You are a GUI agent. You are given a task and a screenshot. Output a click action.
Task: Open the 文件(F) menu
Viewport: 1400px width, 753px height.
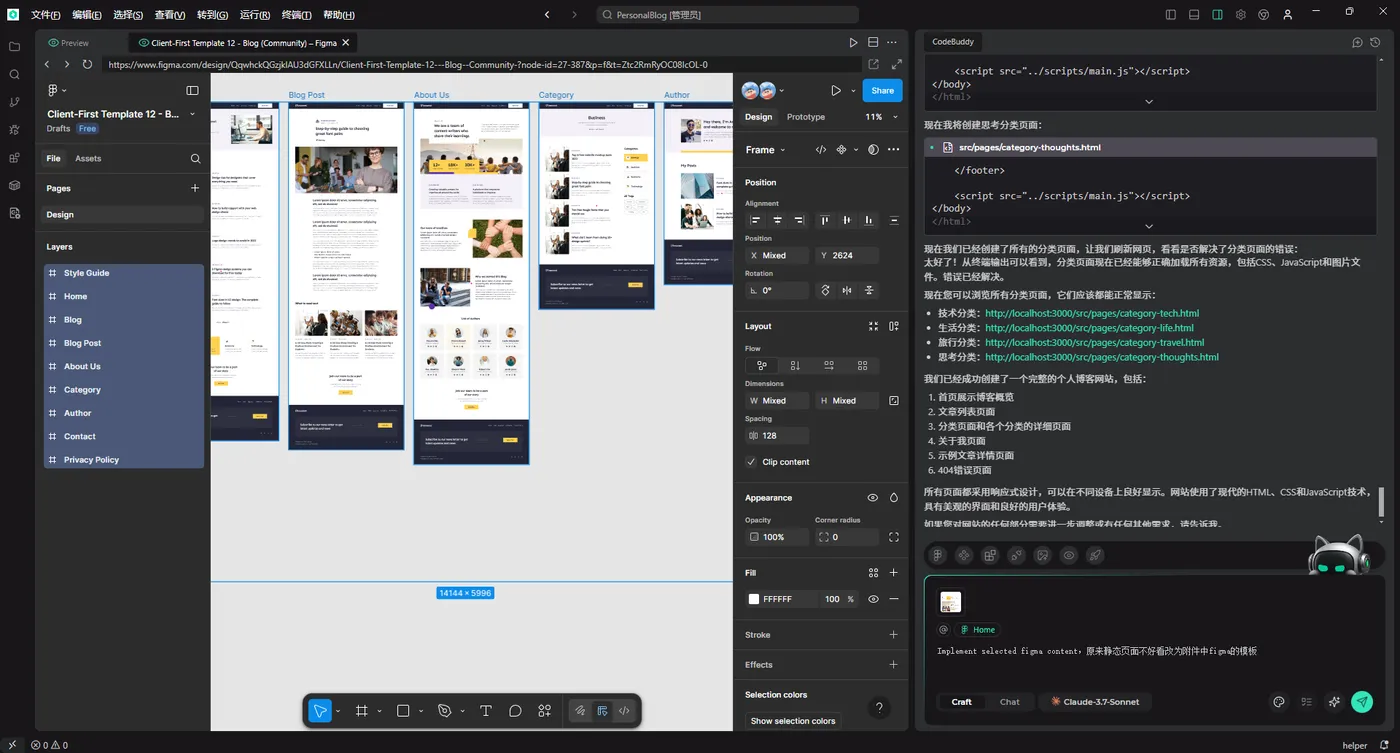point(45,15)
